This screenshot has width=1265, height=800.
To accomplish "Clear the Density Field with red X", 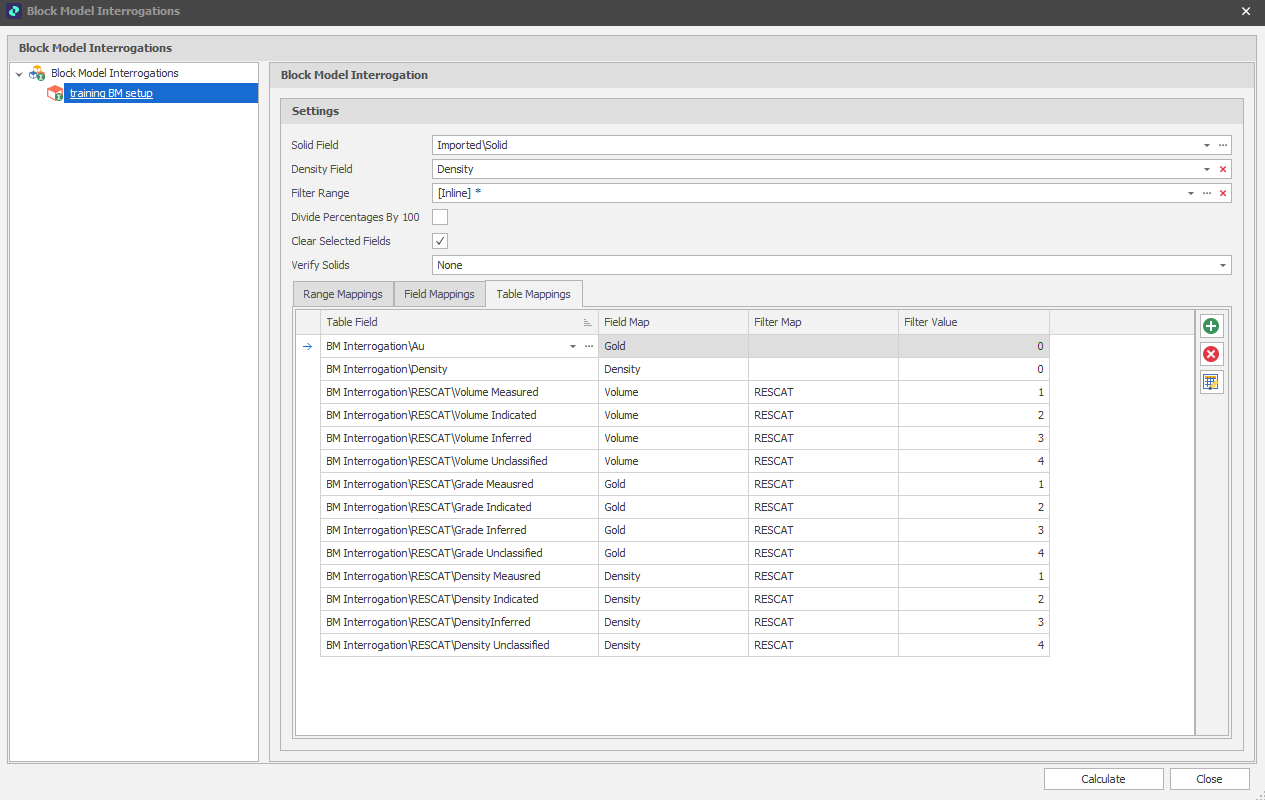I will (x=1222, y=169).
